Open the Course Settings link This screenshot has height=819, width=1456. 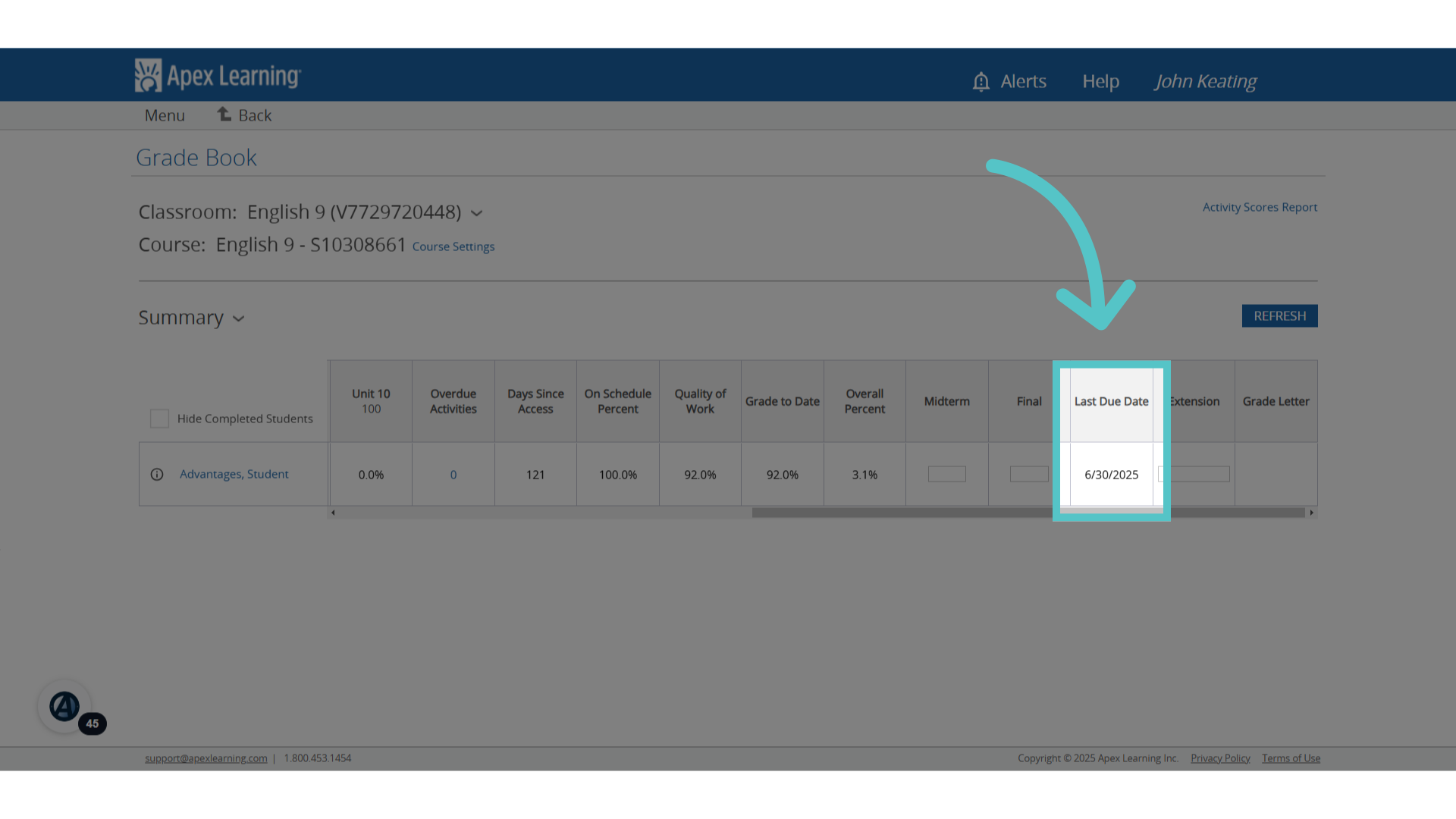[453, 246]
